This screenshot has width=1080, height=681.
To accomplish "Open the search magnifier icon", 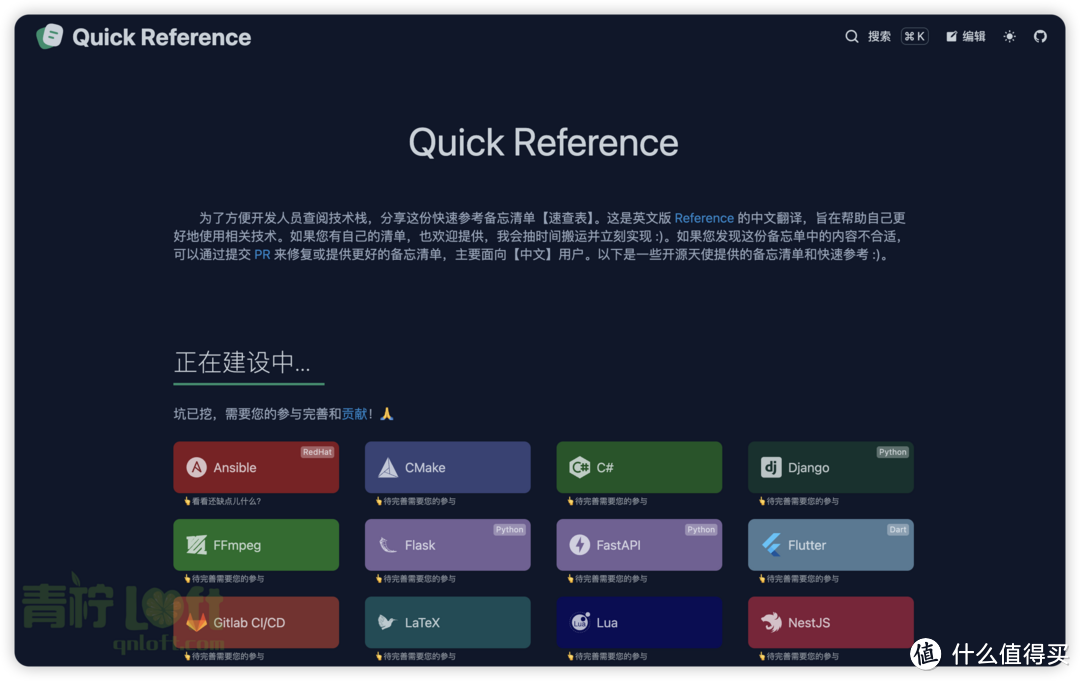I will (x=852, y=36).
